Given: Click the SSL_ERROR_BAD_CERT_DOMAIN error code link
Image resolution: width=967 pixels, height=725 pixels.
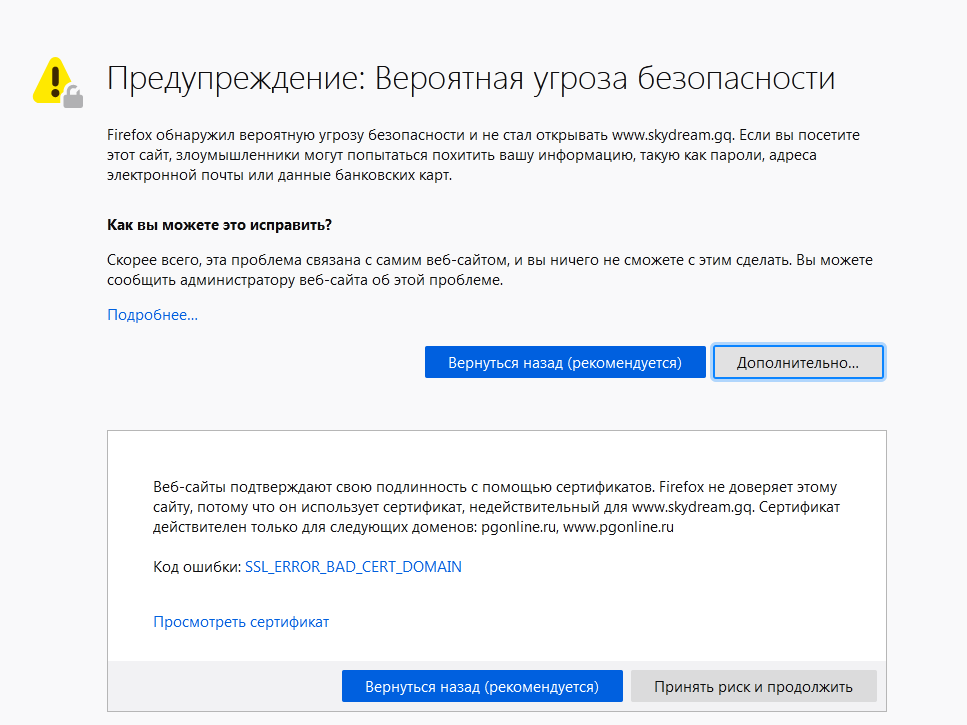Looking at the screenshot, I should pyautogui.click(x=353, y=567).
